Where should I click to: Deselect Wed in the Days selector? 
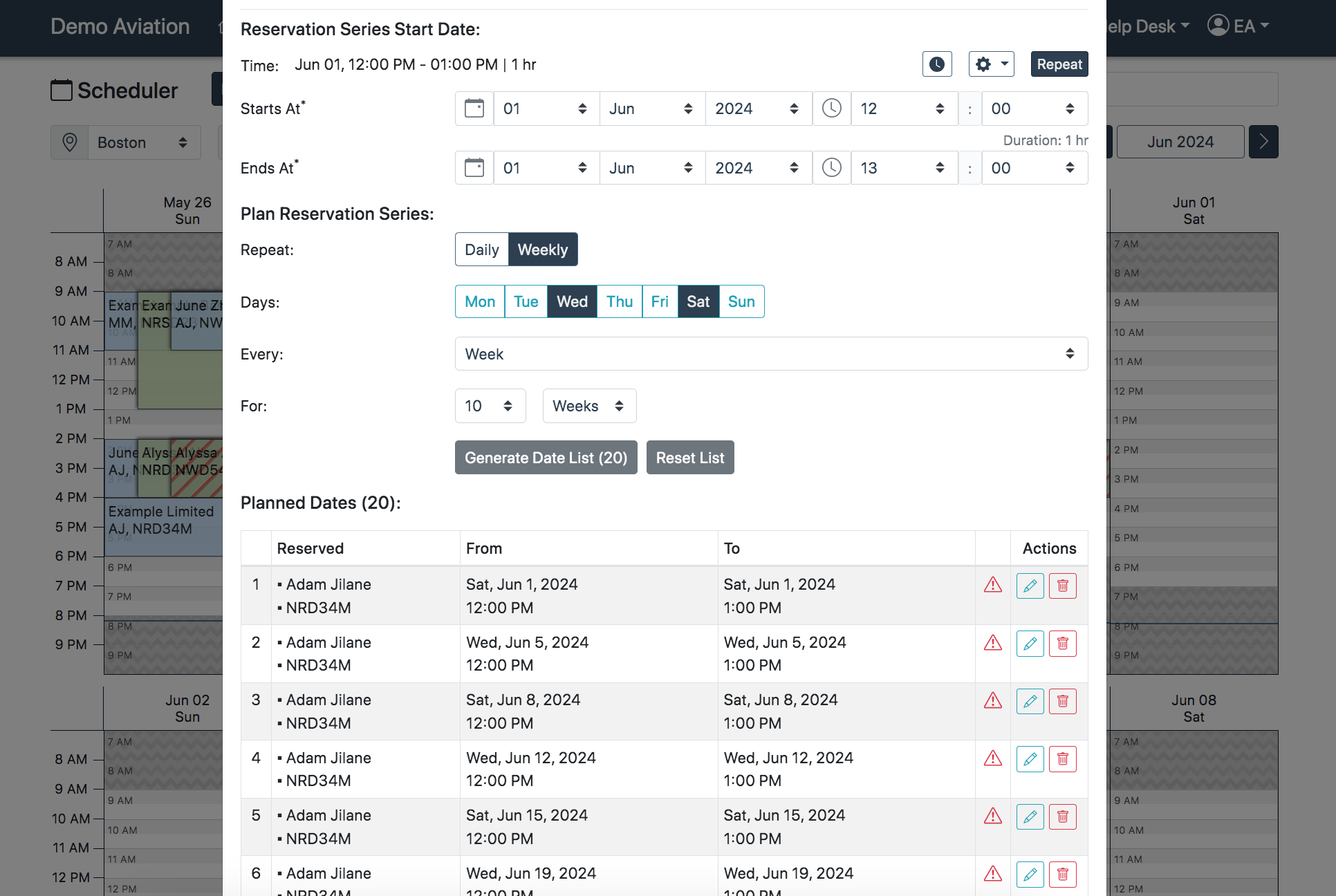572,301
